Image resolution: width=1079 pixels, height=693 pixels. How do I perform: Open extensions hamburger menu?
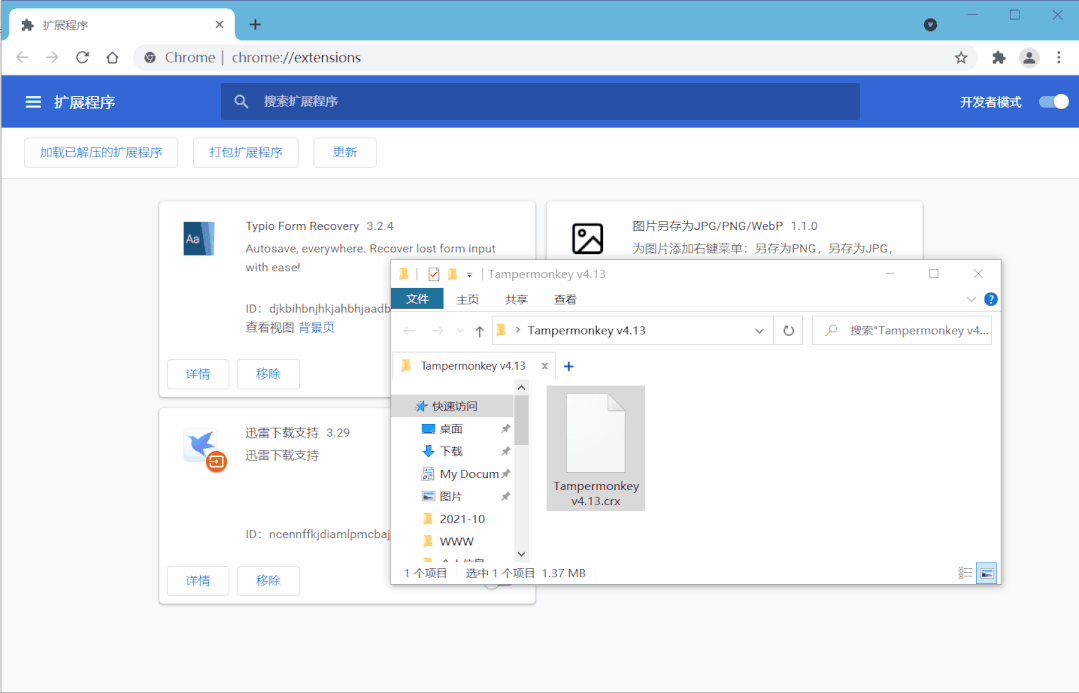(x=33, y=102)
